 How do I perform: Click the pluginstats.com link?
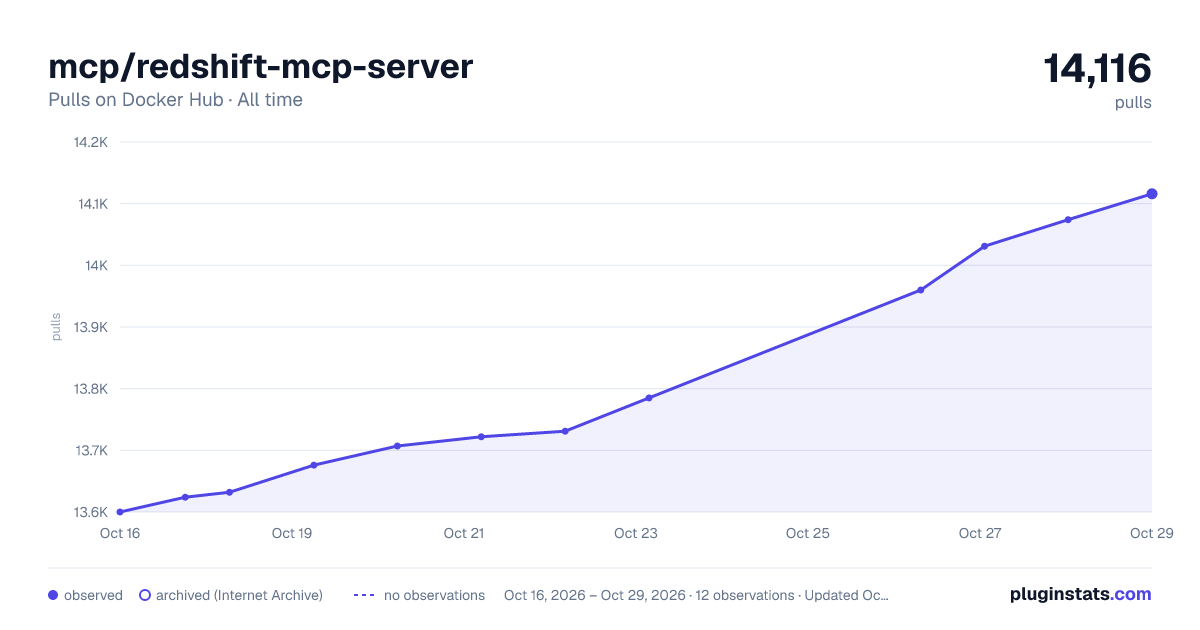tap(1080, 594)
